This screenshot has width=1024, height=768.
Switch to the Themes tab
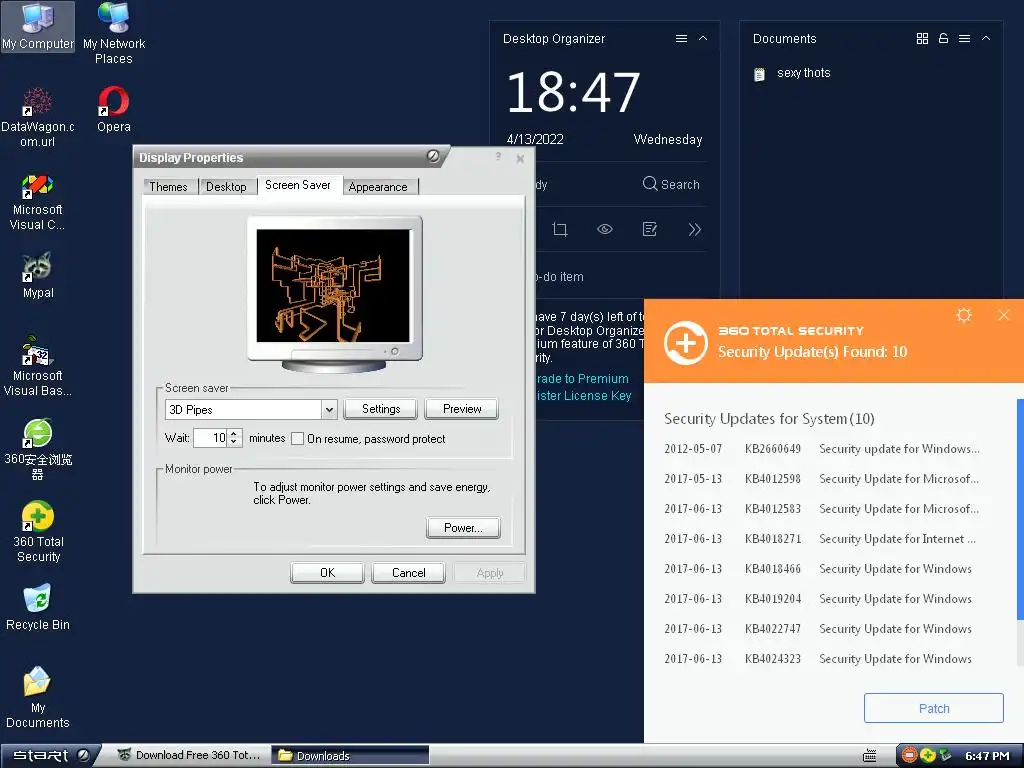[x=168, y=187]
